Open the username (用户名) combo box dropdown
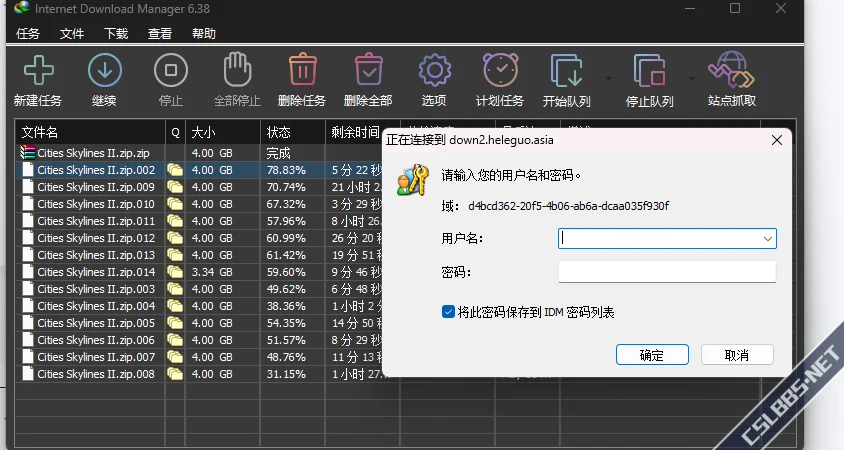This screenshot has width=844, height=450. (768, 238)
